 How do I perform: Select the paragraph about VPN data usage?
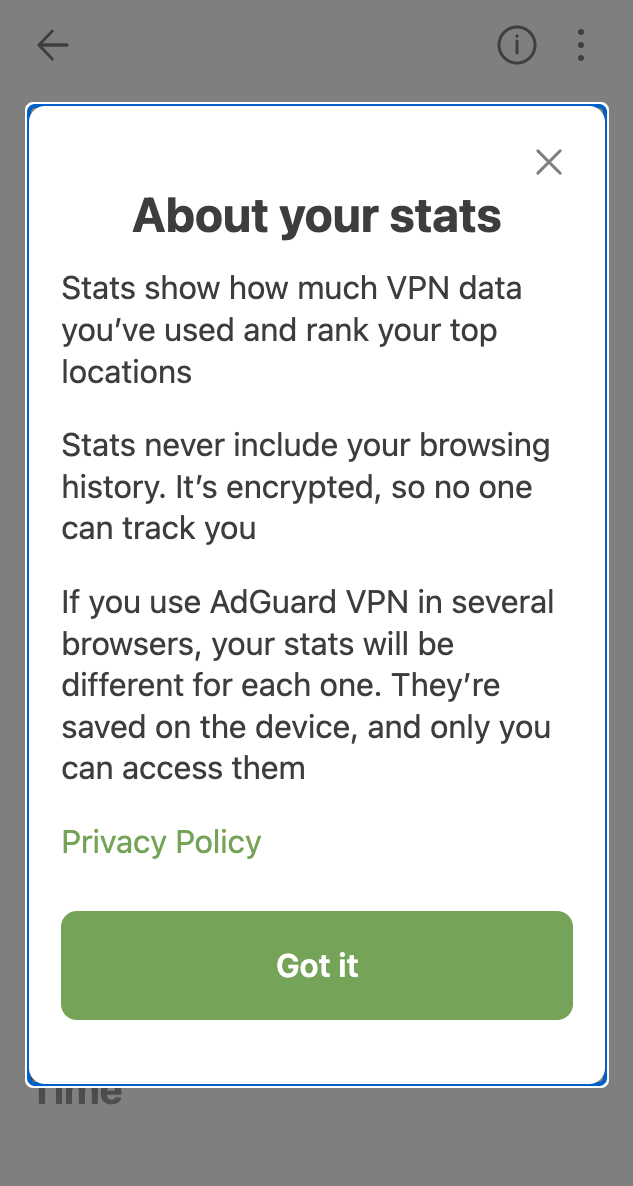pyautogui.click(x=292, y=330)
